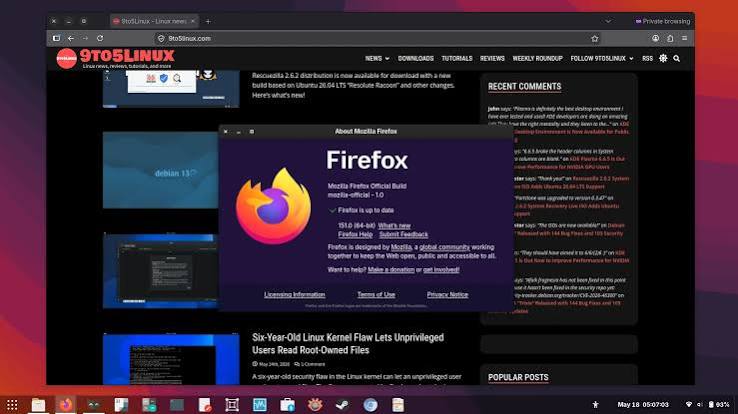The image size is (738, 414).
Task: Click the POPULAR POSTS heading
Action: [518, 377]
